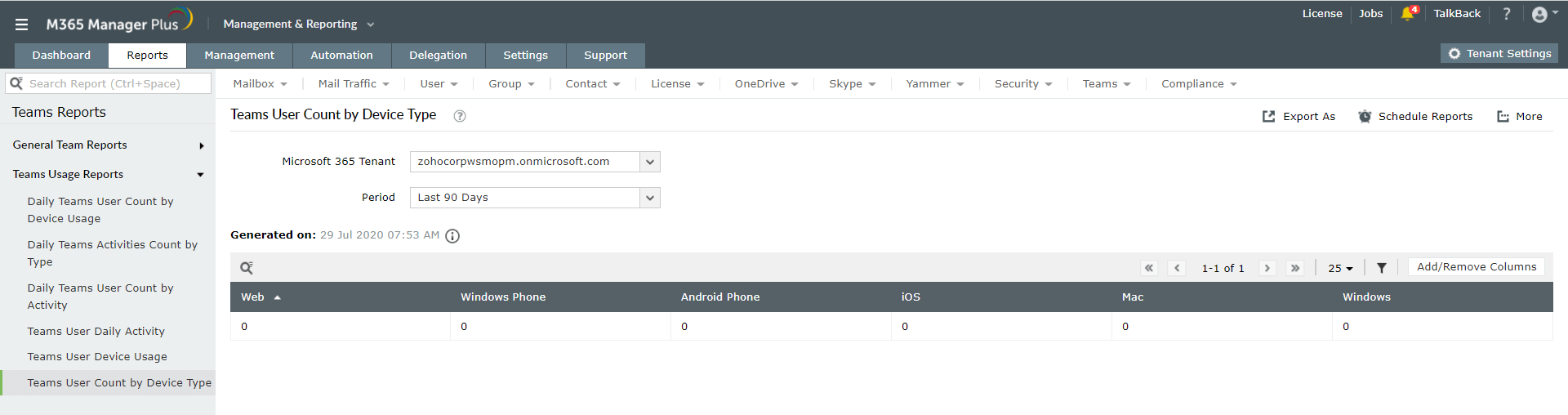Switch to the Support tab
This screenshot has width=1568, height=415.
605,56
